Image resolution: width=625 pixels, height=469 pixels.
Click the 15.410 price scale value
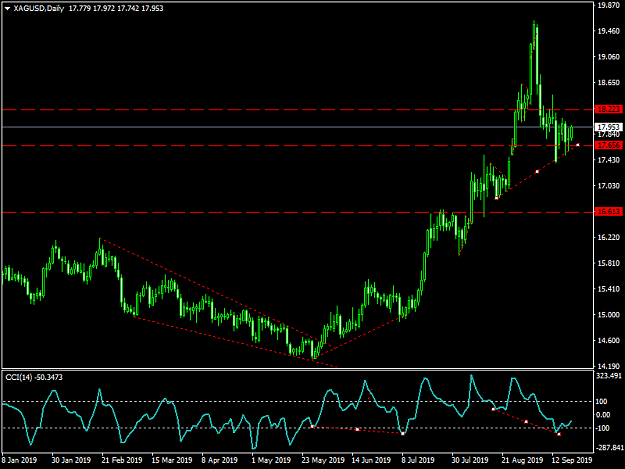[x=609, y=289]
